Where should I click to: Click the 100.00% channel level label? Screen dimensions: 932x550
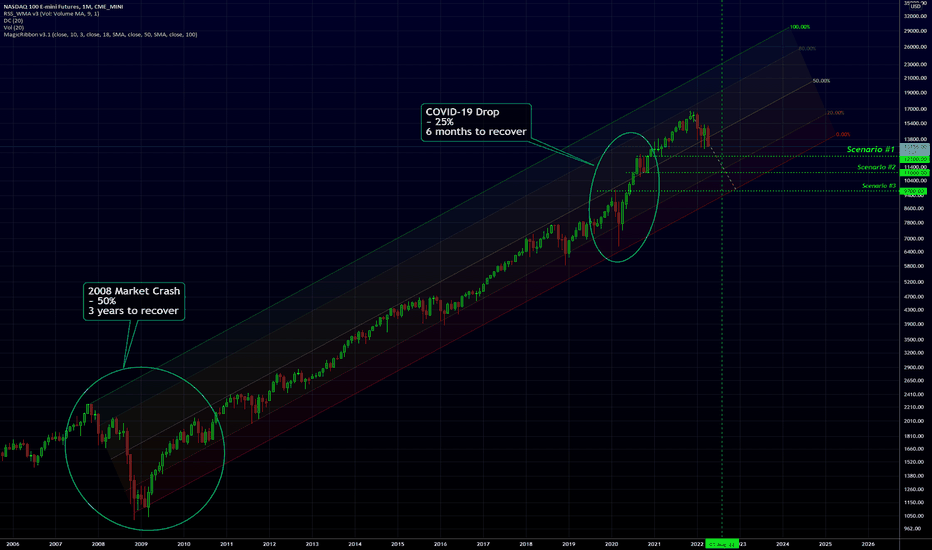[799, 27]
